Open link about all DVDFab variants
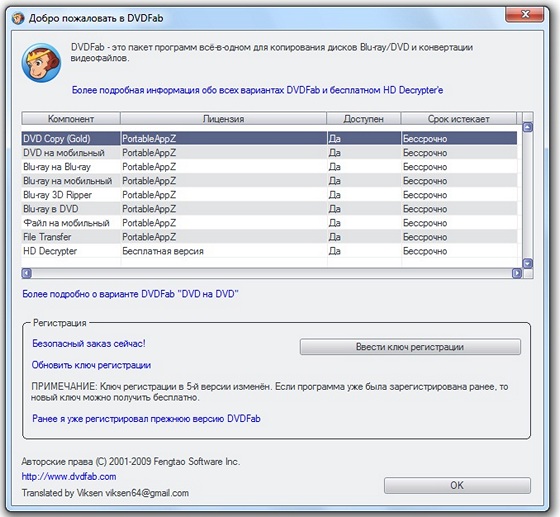Image resolution: width=560 pixels, height=517 pixels. [x=258, y=90]
